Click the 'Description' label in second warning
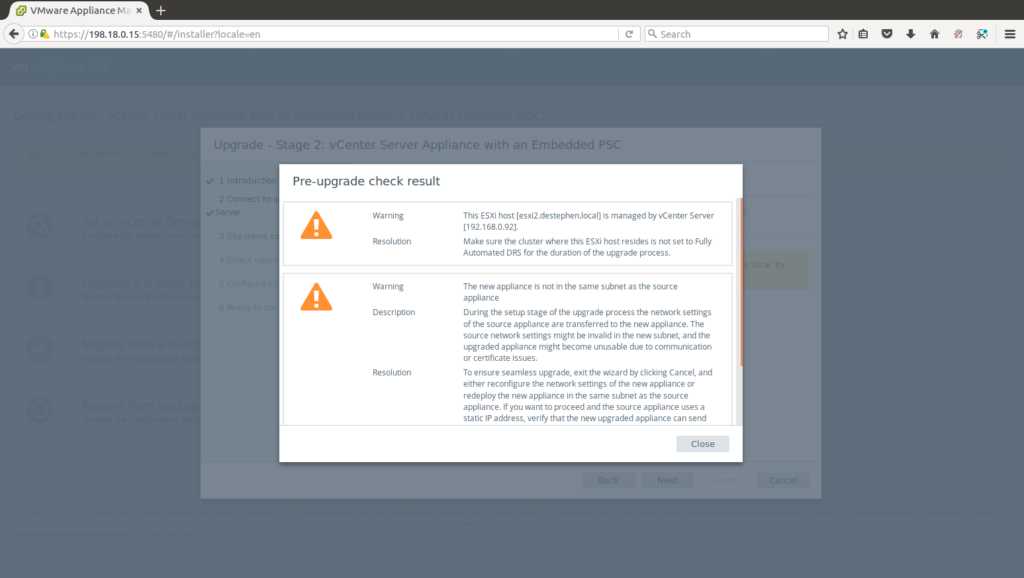 (x=394, y=312)
